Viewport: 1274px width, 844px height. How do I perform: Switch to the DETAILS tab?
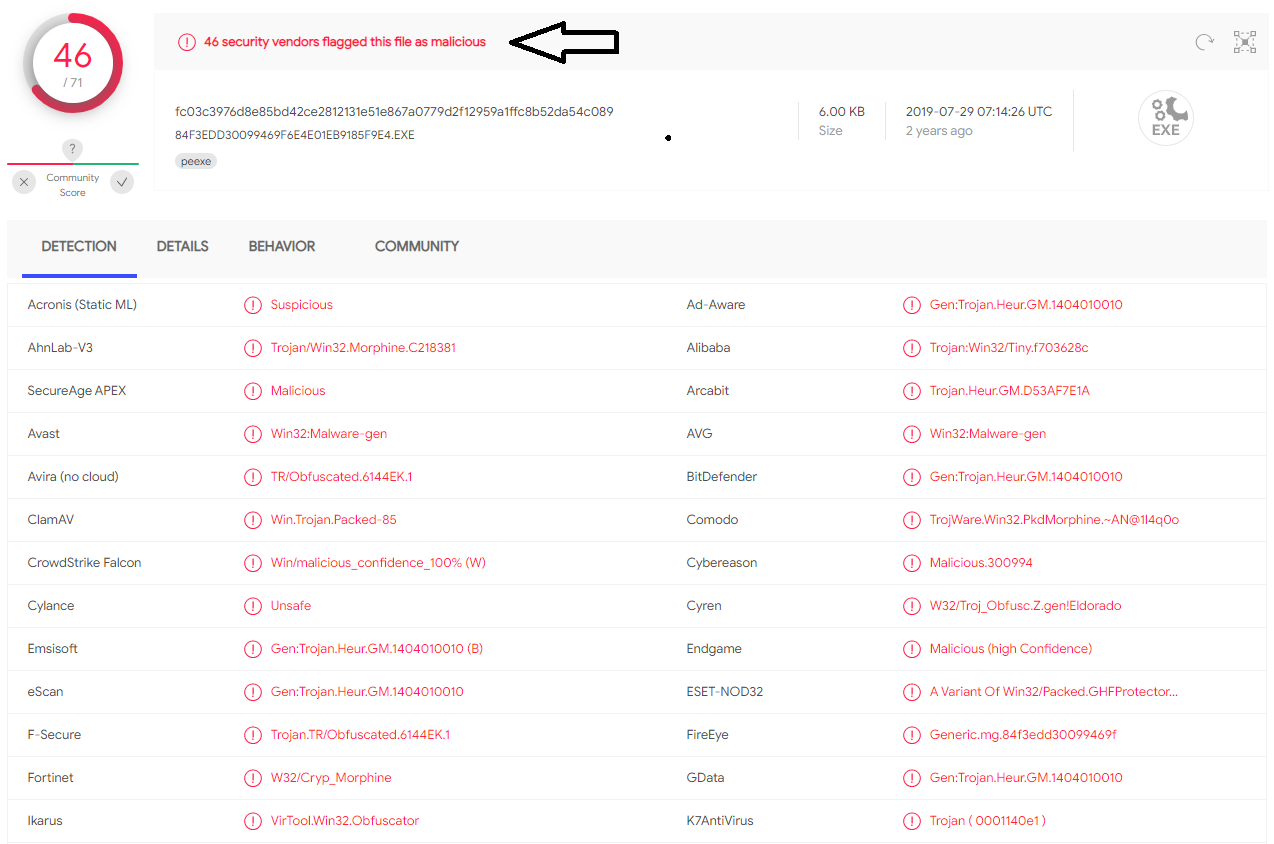183,246
